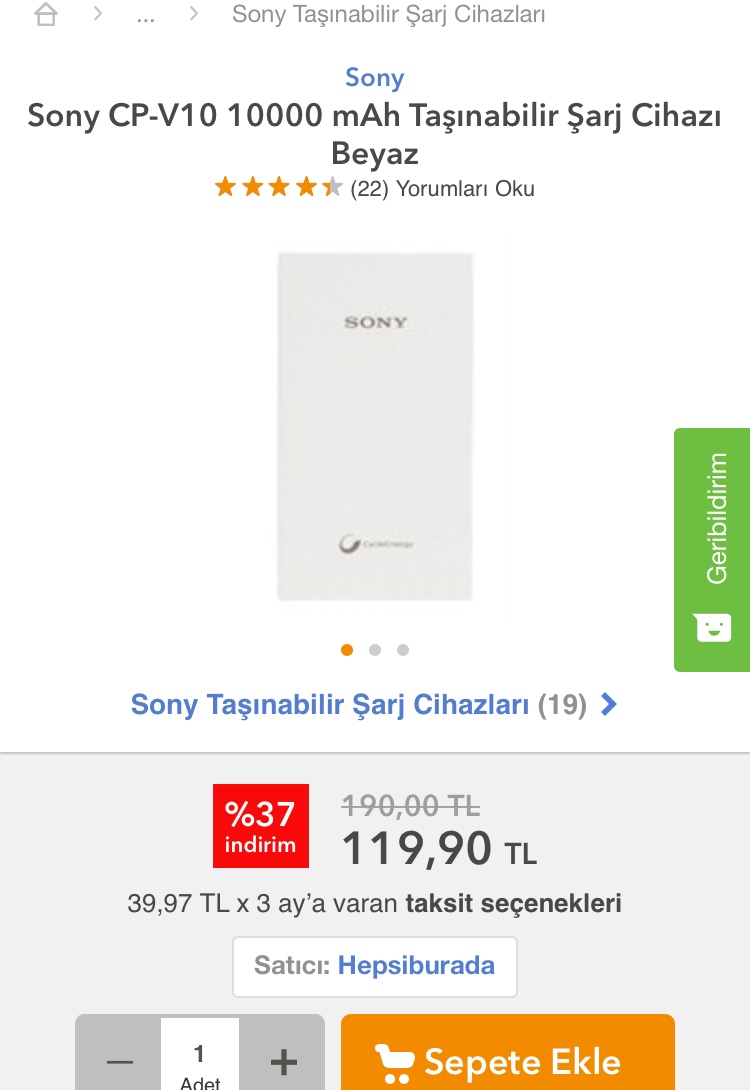Click the smiley feedback icon

(x=713, y=627)
